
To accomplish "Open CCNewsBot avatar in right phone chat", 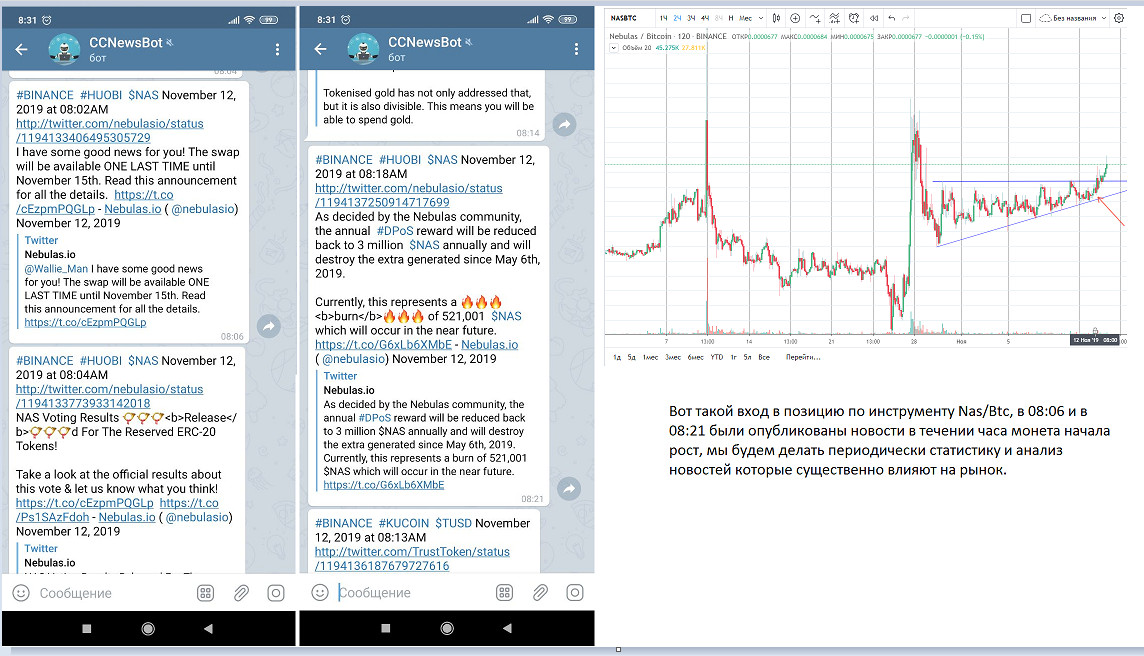I will coord(363,49).
